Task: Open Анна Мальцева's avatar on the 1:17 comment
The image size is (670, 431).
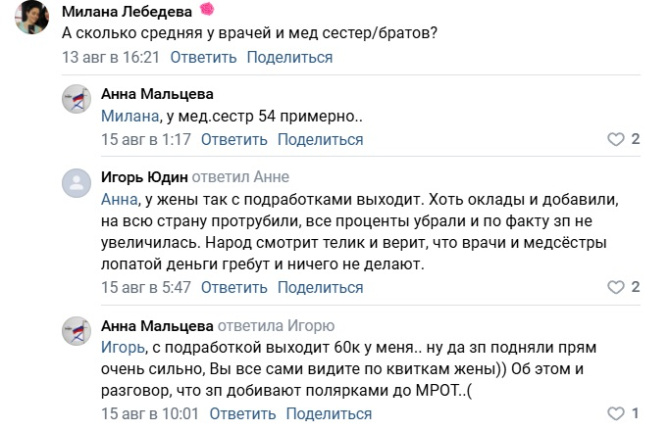Action: pyautogui.click(x=77, y=98)
